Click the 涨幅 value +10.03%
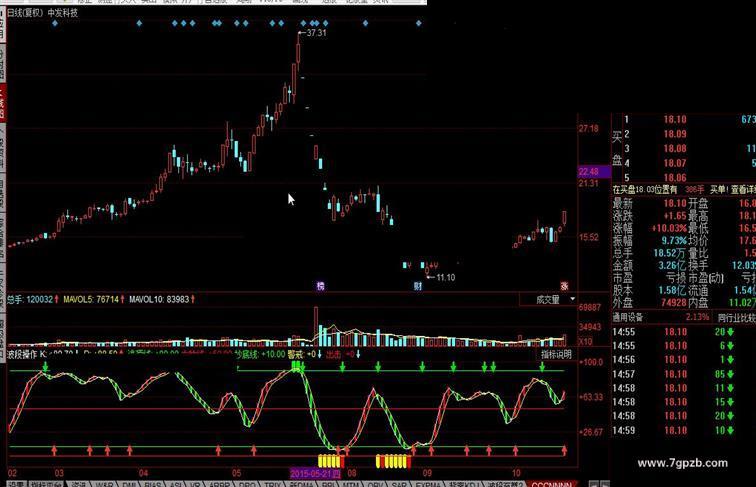Viewport: 756px width, 487px height. pos(669,228)
